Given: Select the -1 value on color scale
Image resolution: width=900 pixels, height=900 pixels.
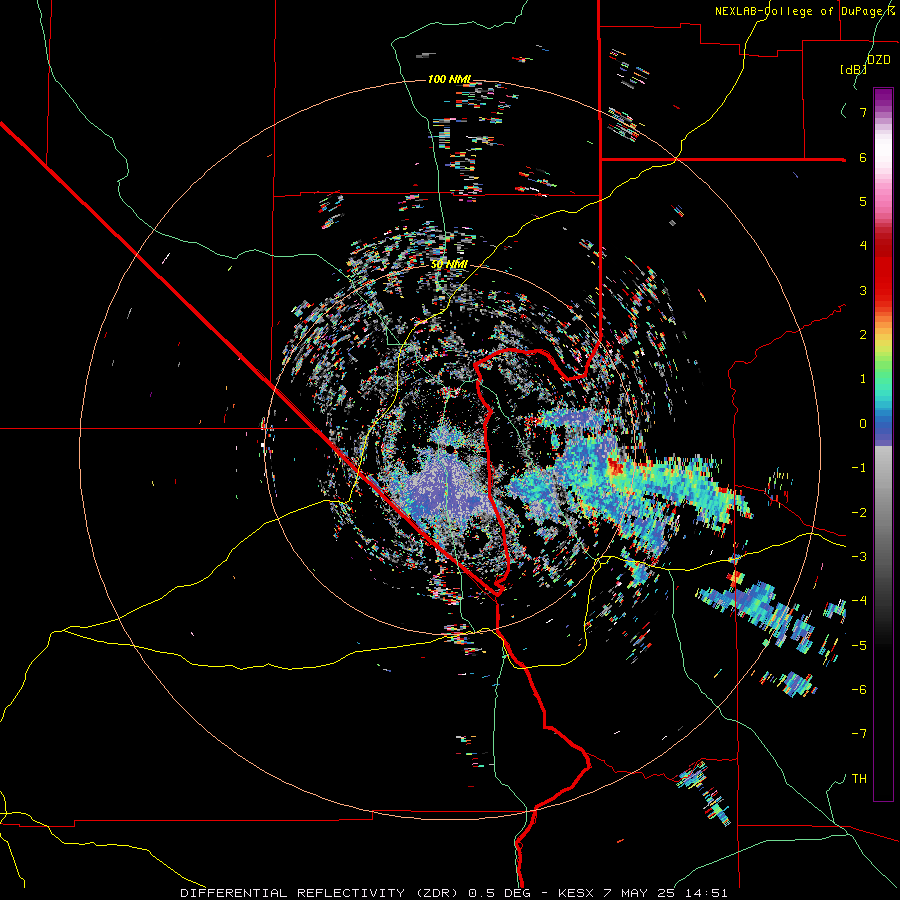Looking at the screenshot, I should coord(859,468).
